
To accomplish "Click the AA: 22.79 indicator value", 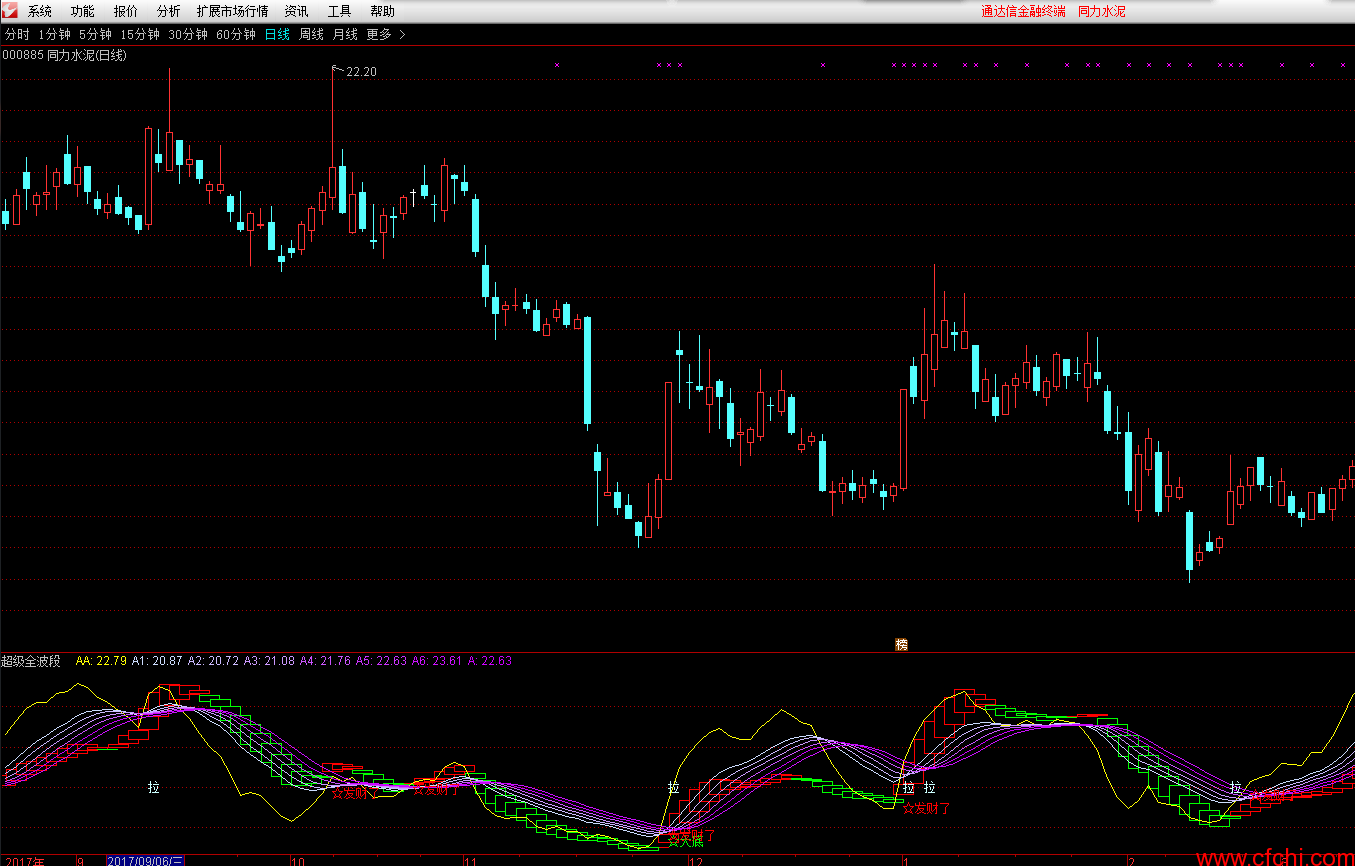I will (x=101, y=661).
